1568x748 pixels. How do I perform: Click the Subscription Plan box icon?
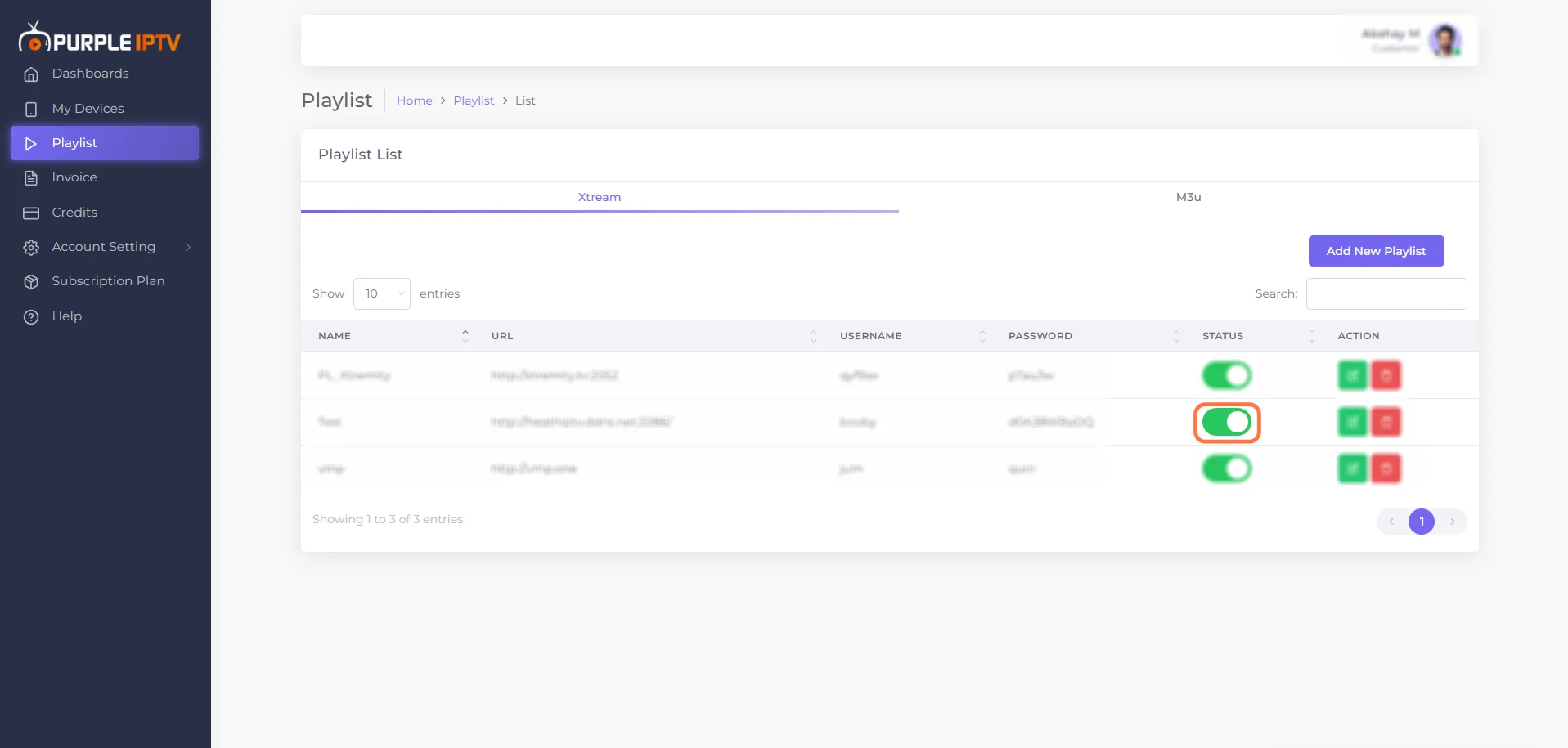pos(31,282)
